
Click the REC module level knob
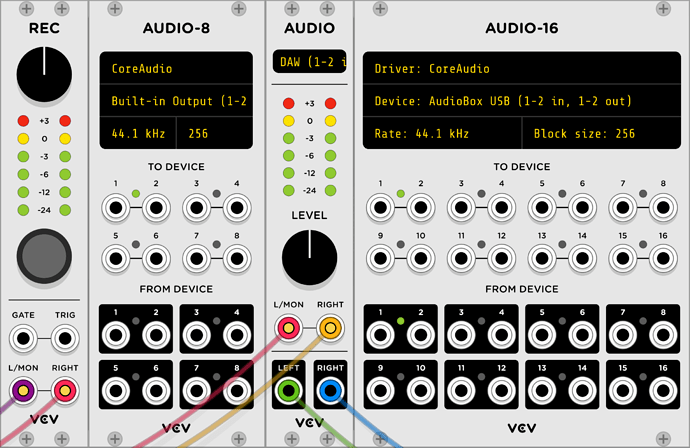(x=44, y=74)
